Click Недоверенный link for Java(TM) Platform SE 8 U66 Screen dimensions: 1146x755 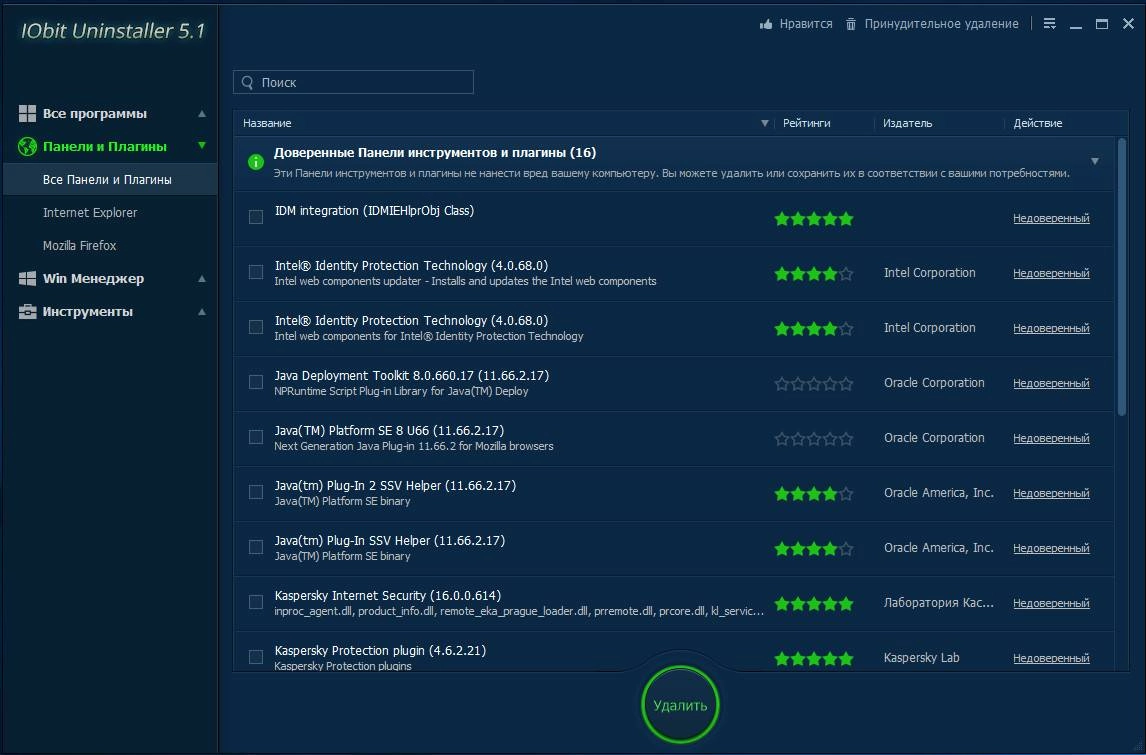coord(1051,439)
